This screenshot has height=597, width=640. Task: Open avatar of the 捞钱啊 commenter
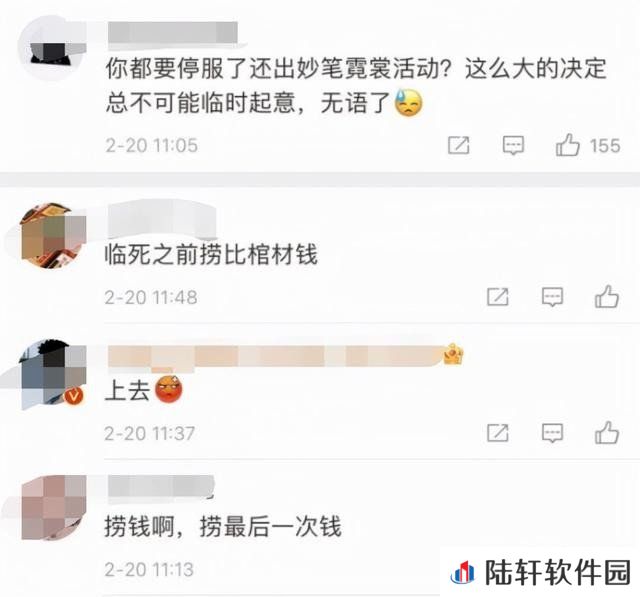point(53,508)
